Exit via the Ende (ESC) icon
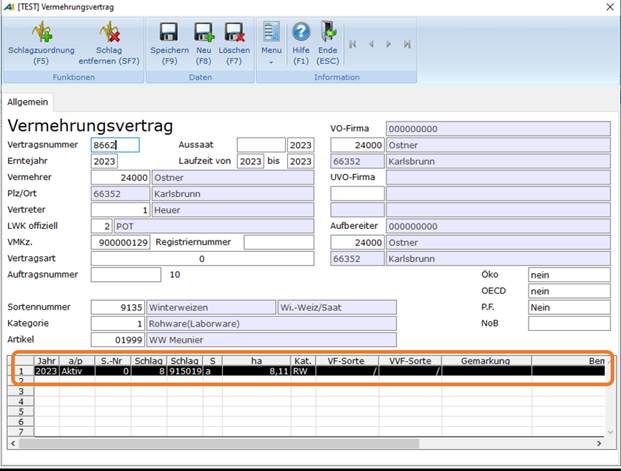 [328, 32]
